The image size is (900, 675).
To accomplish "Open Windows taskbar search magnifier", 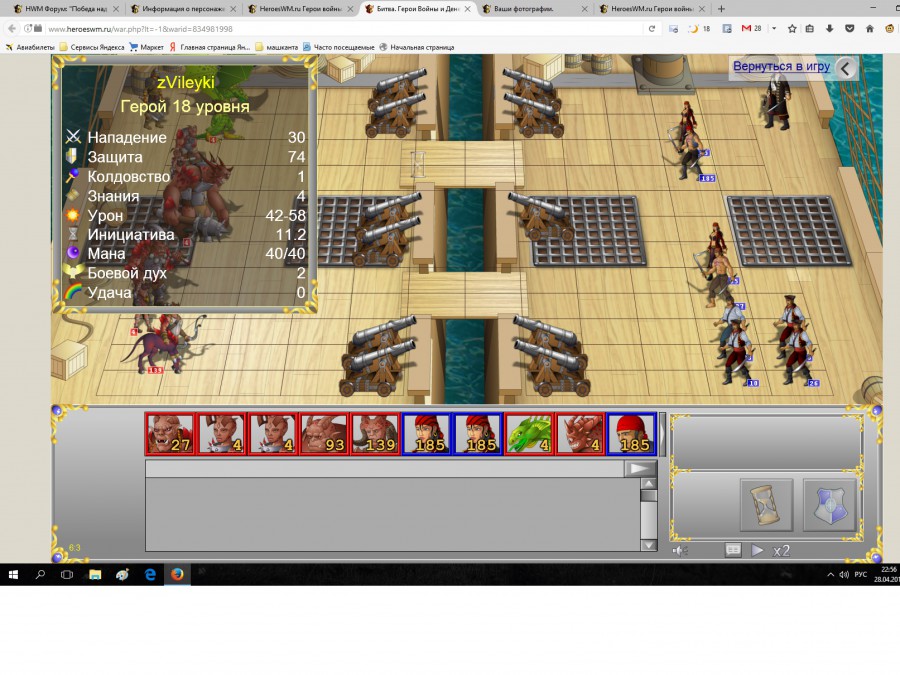I will tap(40, 574).
